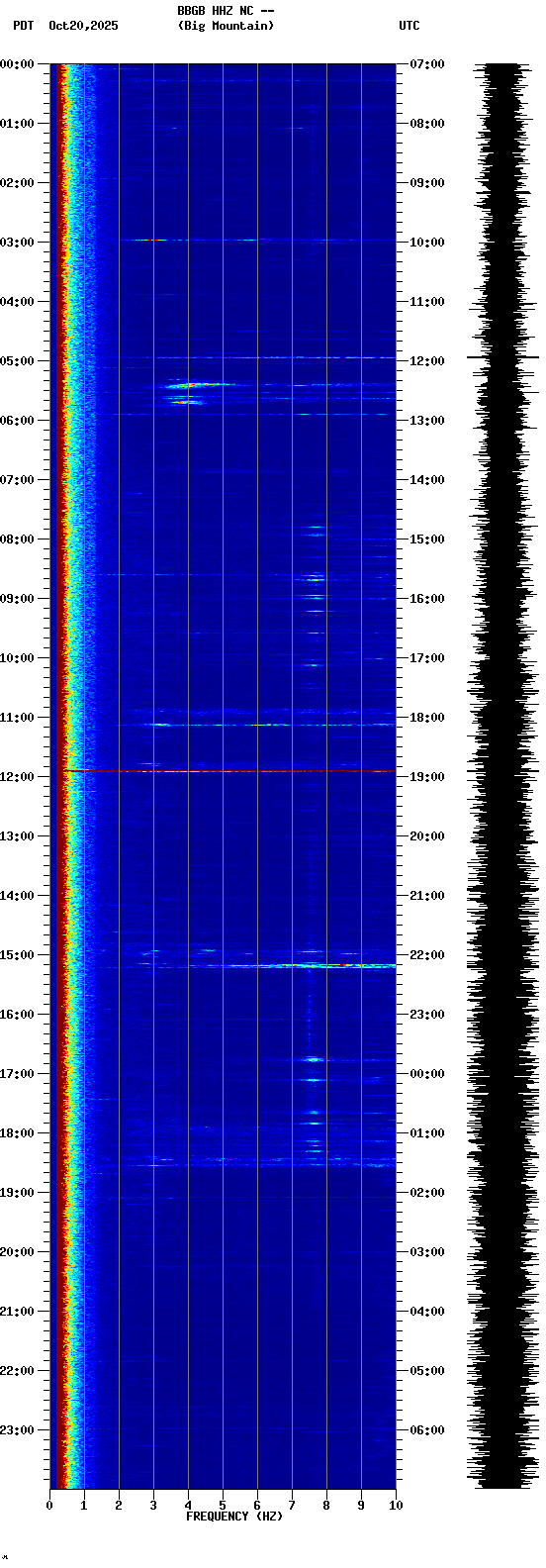Click the 12:00 UTC time label
The height and width of the screenshot is (1568, 546).
[426, 361]
